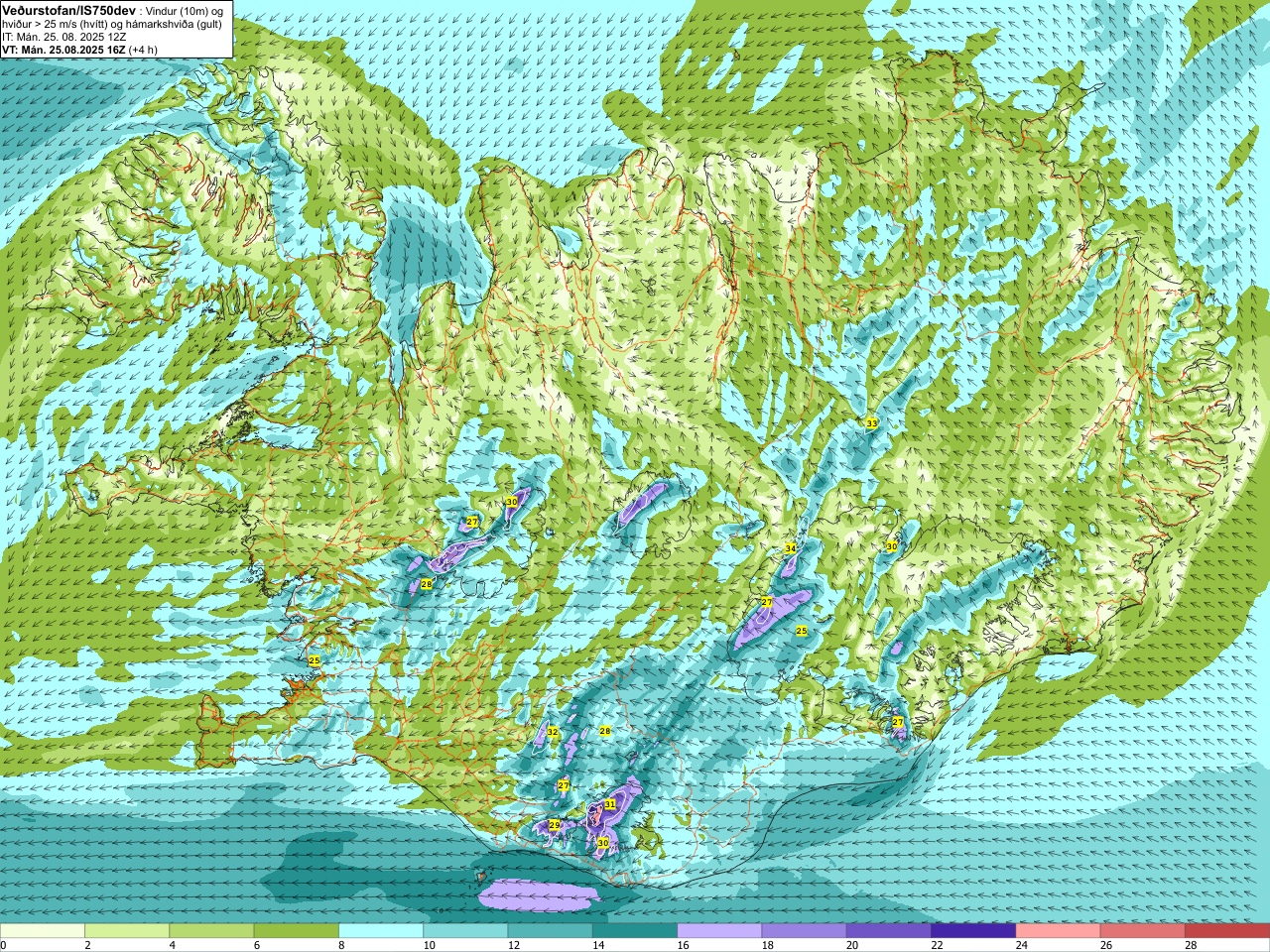Click the 0–2 m/s pale yellow legend swatch

(x=42, y=931)
